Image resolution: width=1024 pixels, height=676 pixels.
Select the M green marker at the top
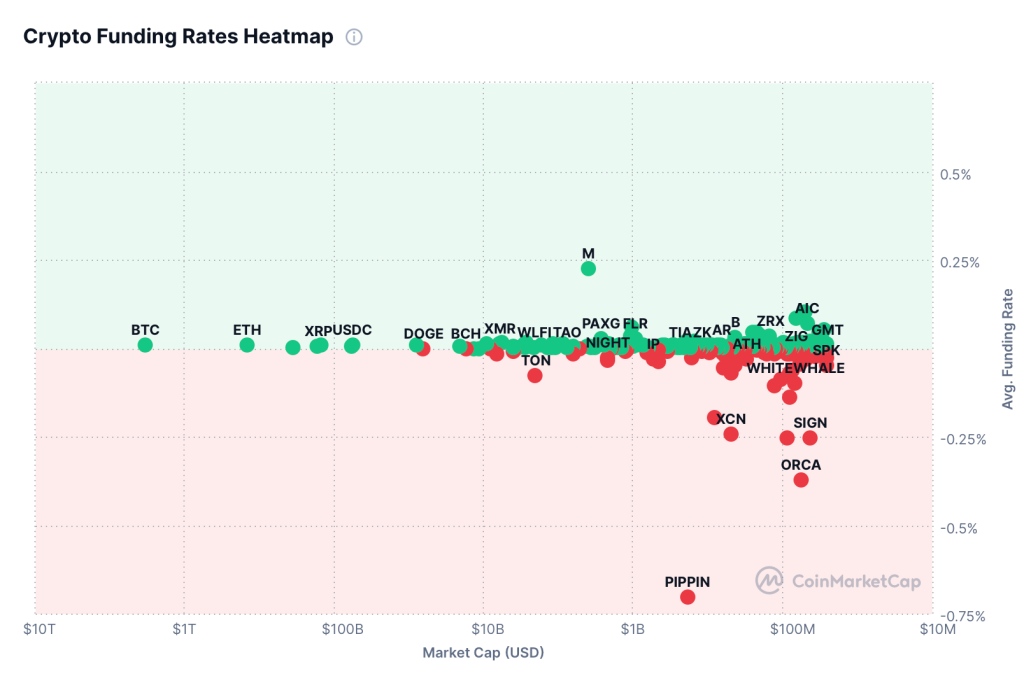point(587,268)
